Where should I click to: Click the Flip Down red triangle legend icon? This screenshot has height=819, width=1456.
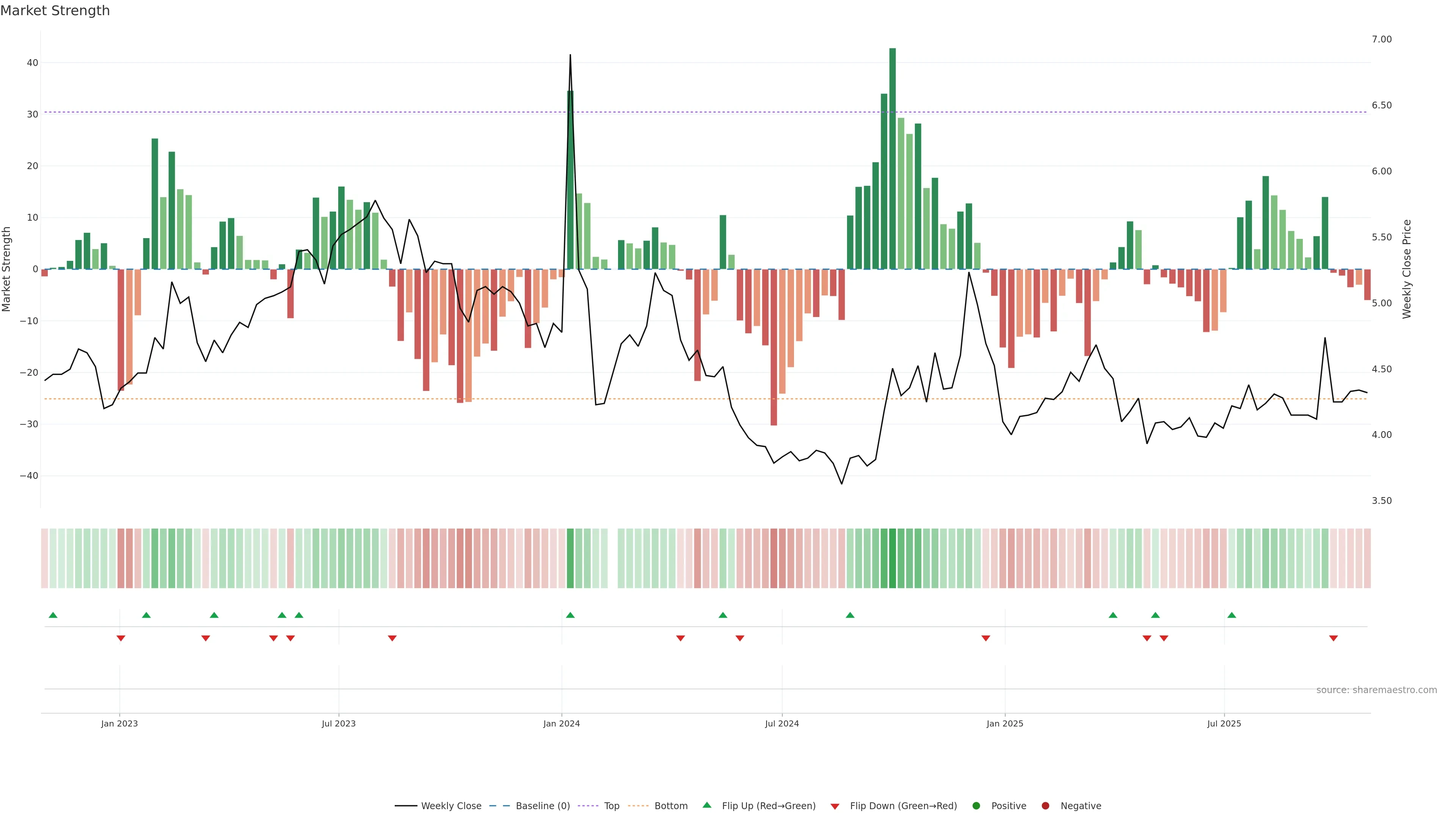pyautogui.click(x=835, y=806)
